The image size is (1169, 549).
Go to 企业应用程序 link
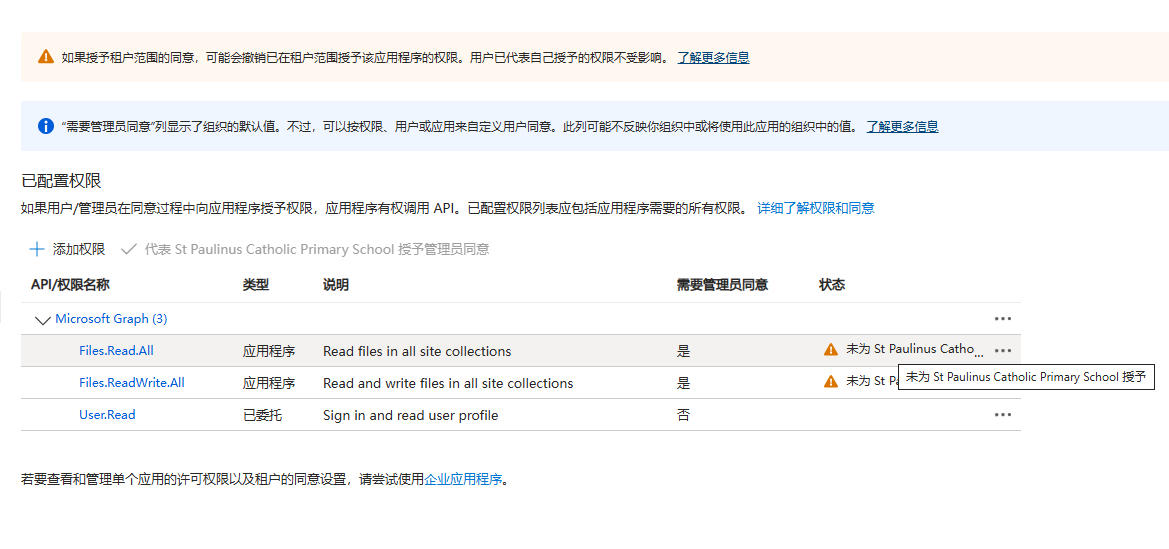pyautogui.click(x=463, y=479)
